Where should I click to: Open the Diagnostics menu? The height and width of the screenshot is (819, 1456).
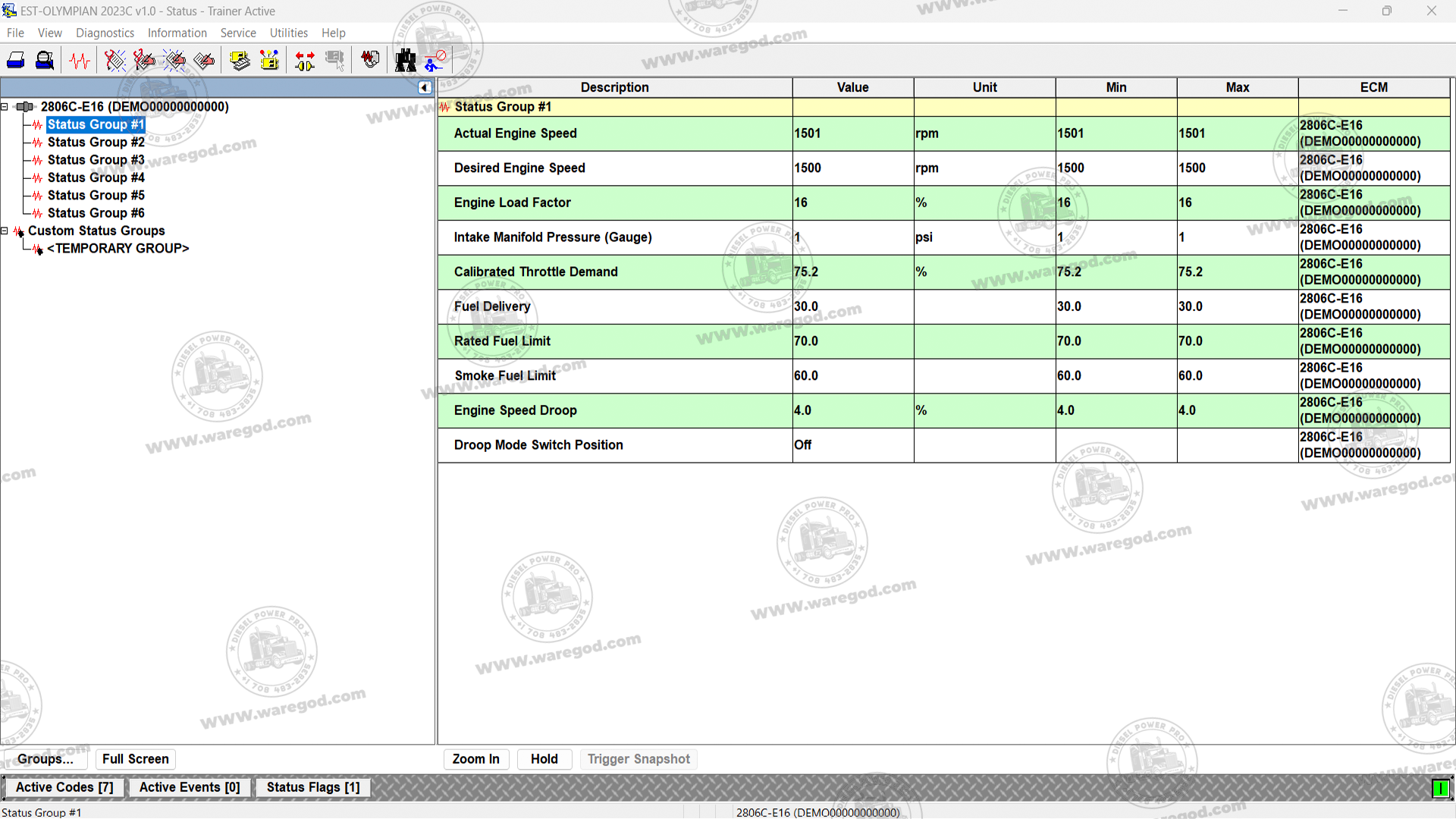pos(105,33)
